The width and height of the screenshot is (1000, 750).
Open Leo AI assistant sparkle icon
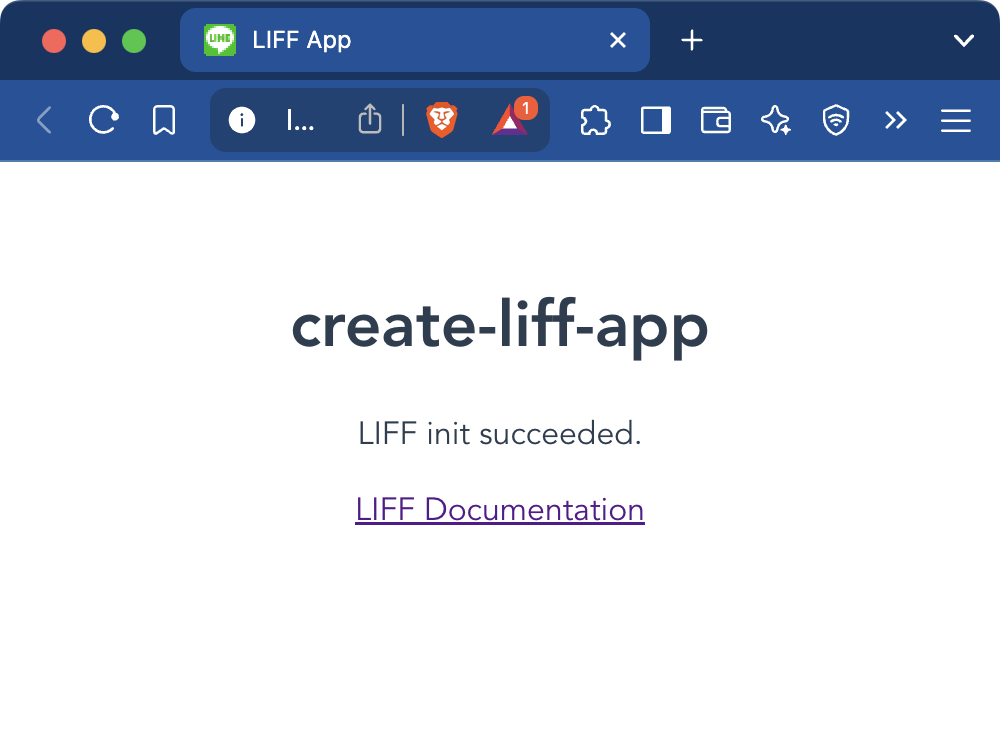click(x=776, y=120)
